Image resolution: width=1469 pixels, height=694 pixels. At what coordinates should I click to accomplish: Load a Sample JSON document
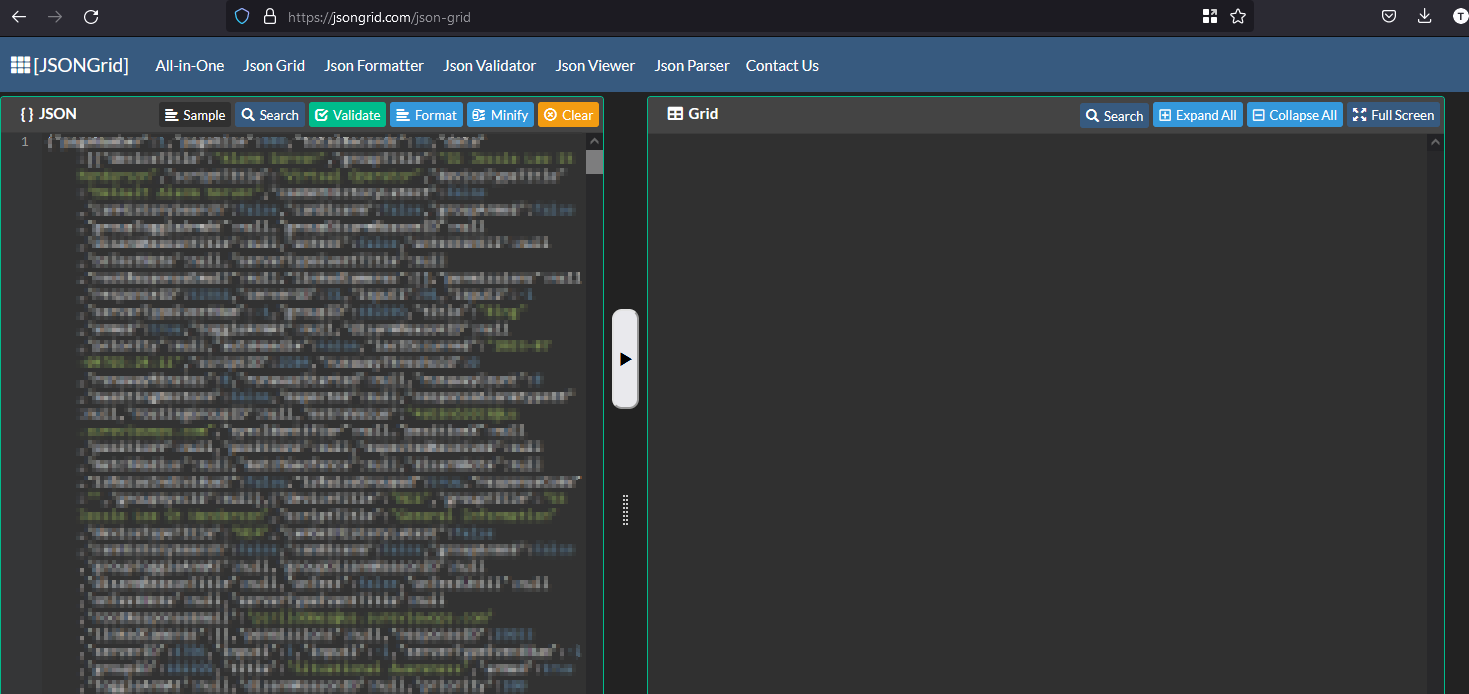pos(194,114)
